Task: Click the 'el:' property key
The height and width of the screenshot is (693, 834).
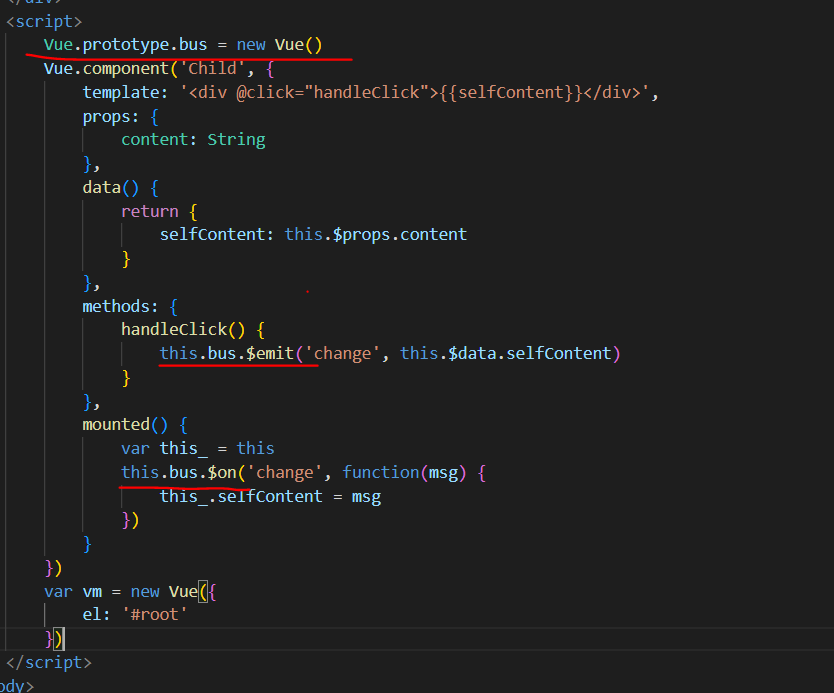Action: coord(96,615)
